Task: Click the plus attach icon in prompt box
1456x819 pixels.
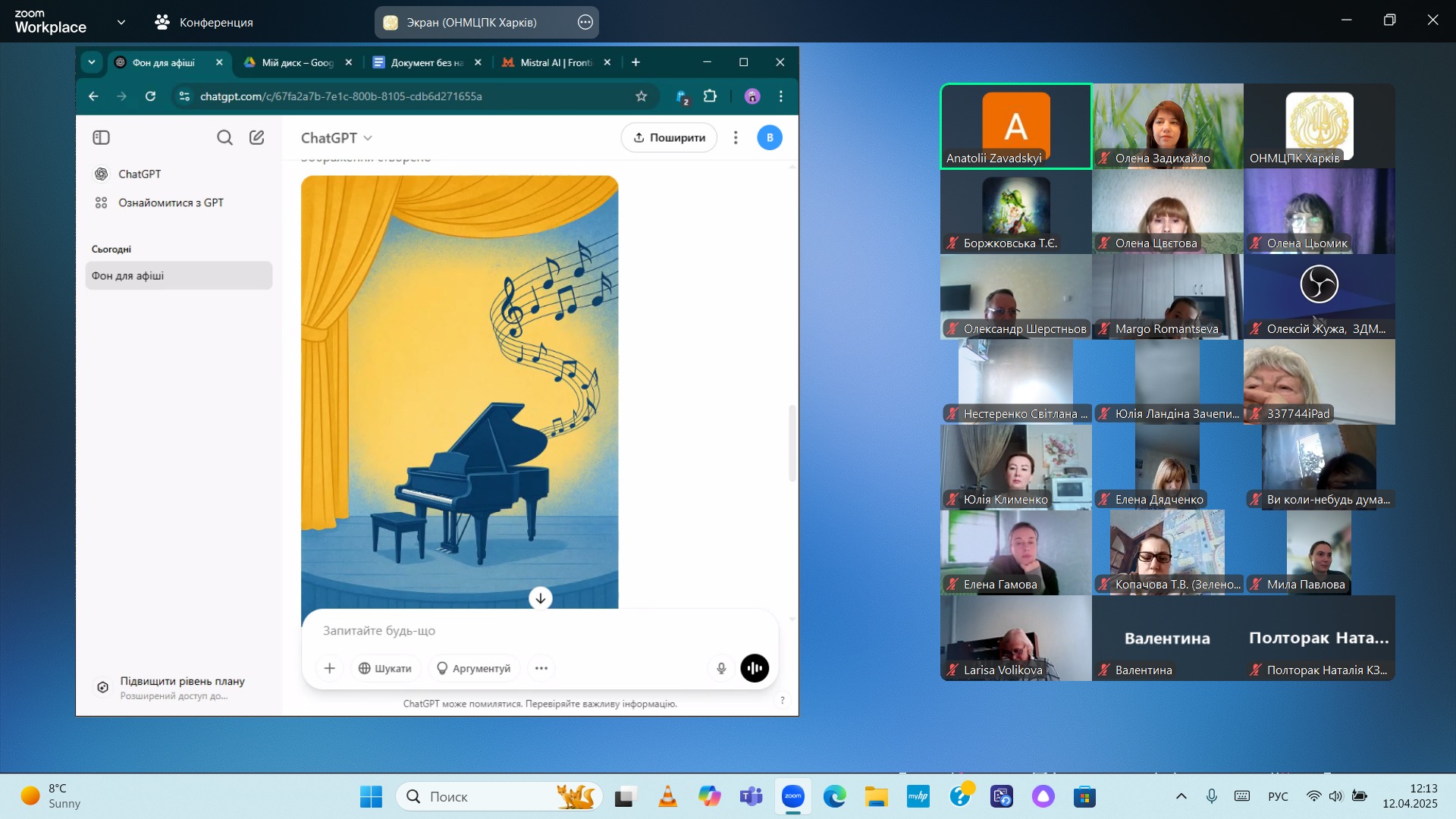Action: pos(329,668)
